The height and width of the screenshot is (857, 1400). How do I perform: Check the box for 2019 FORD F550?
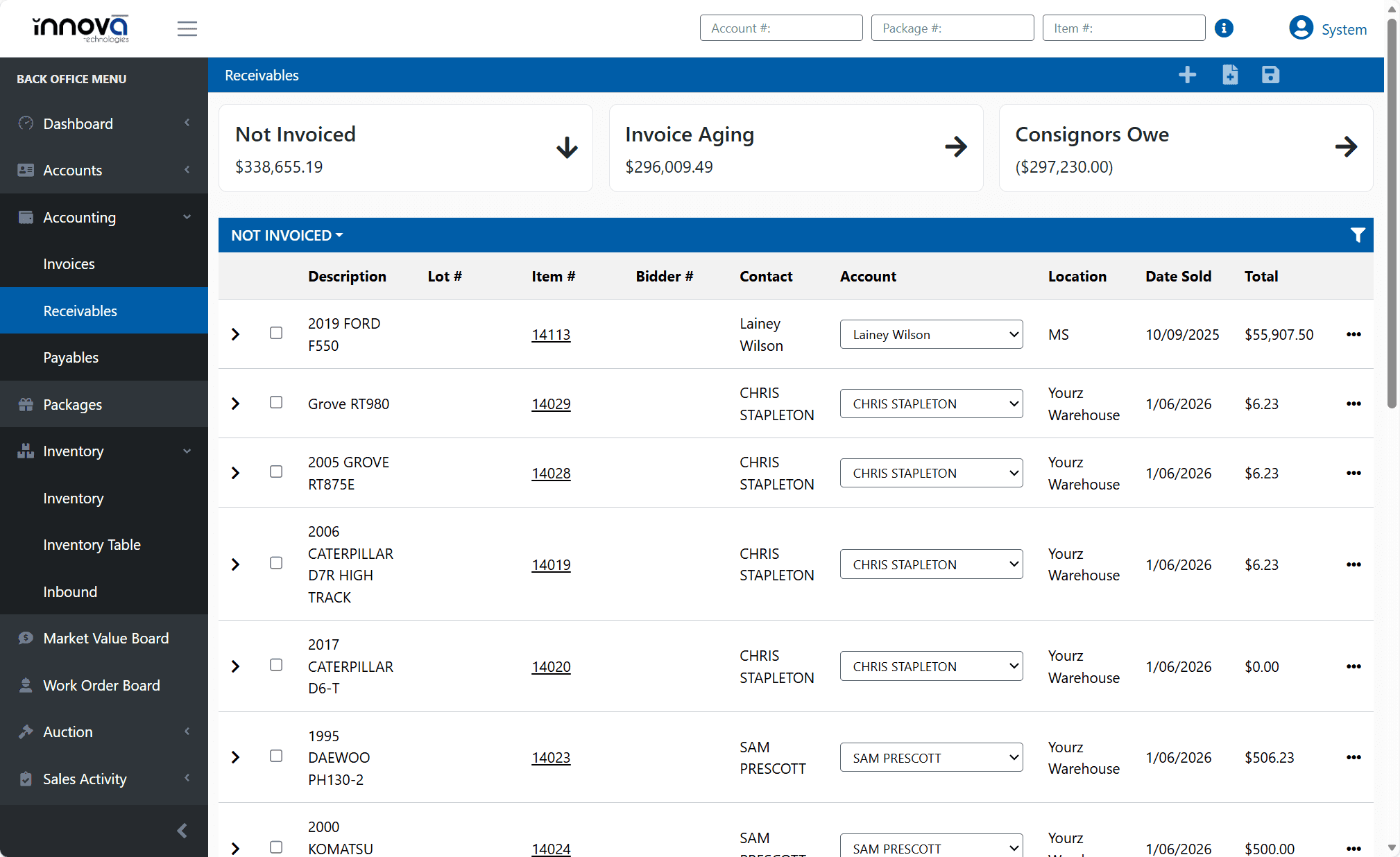[276, 334]
